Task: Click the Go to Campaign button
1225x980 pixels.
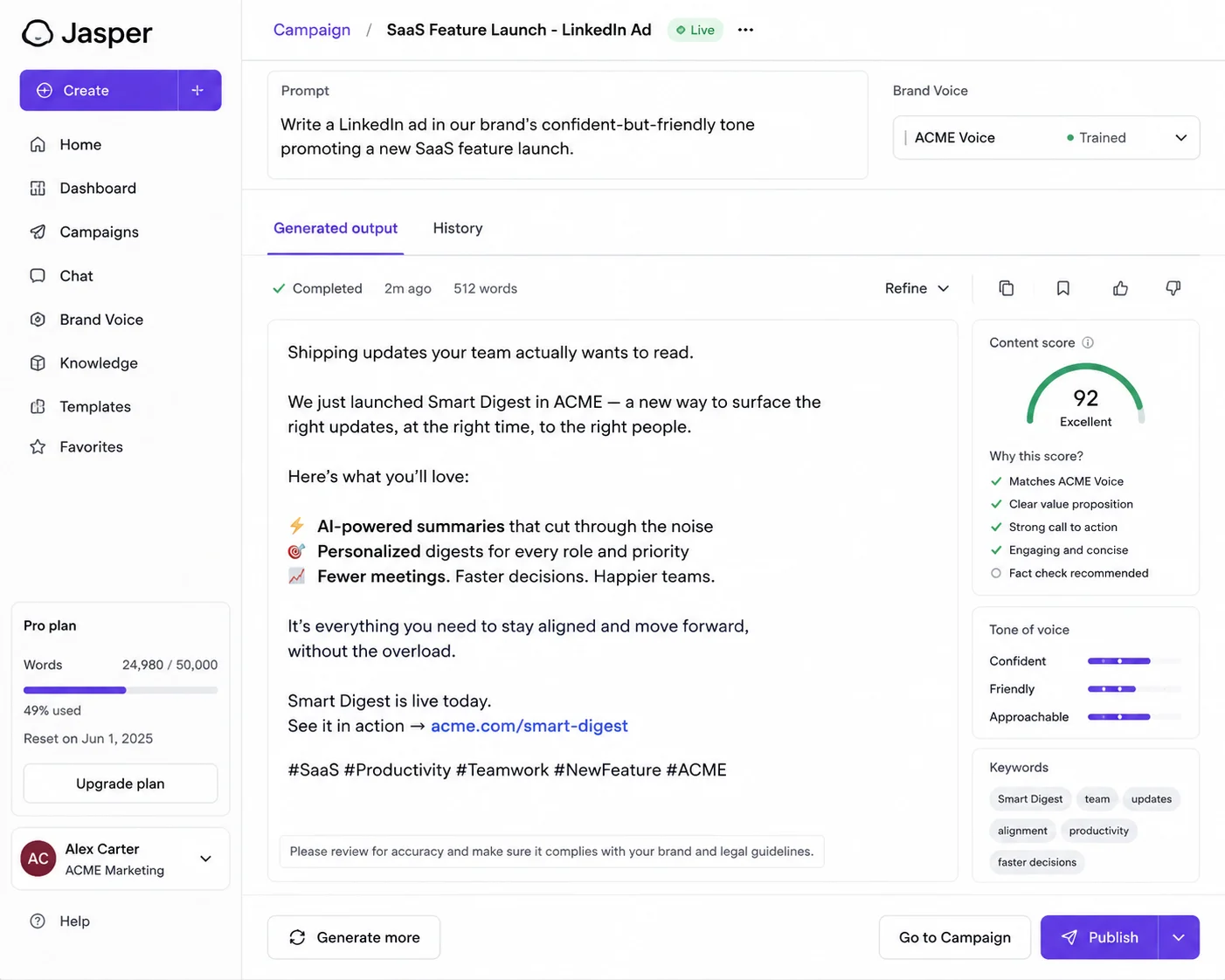Action: tap(955, 937)
